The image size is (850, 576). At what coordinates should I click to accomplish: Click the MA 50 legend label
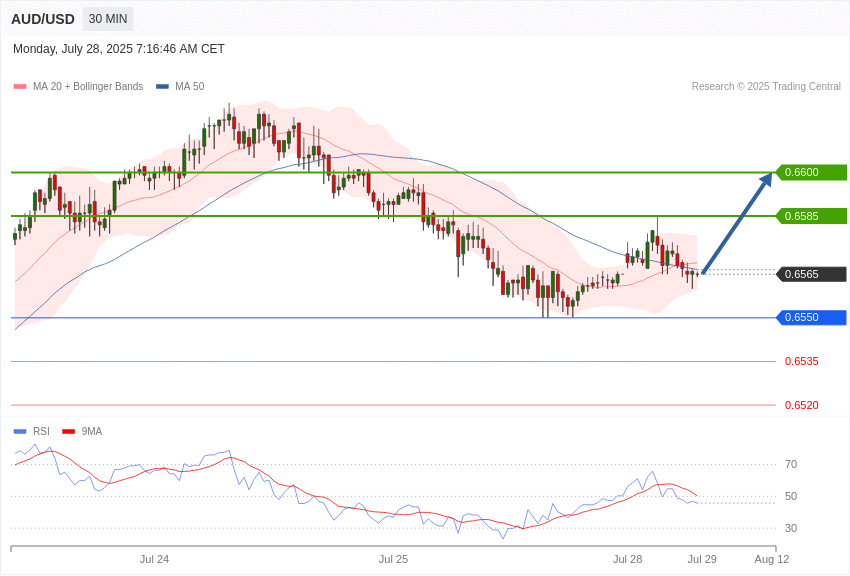pyautogui.click(x=190, y=86)
